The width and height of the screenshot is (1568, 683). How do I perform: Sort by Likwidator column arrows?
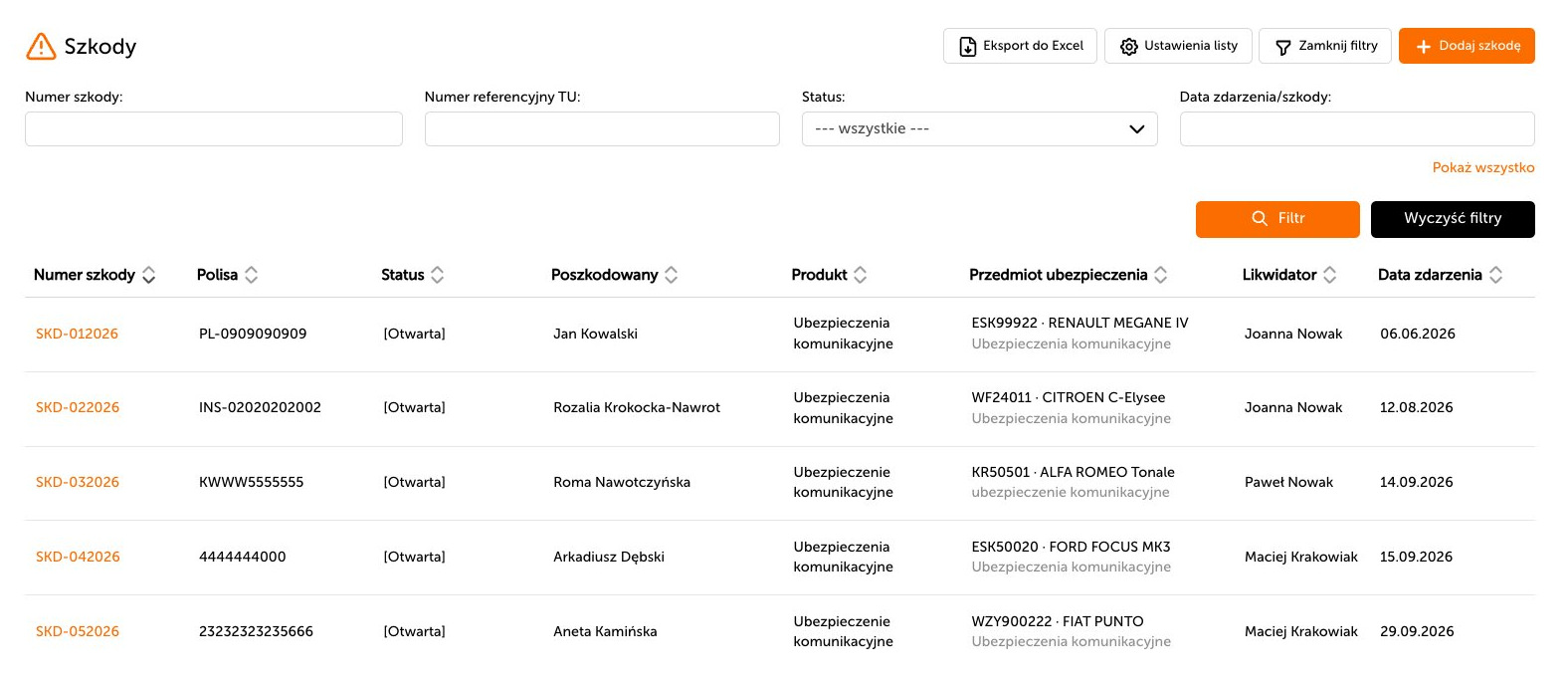tap(1330, 275)
